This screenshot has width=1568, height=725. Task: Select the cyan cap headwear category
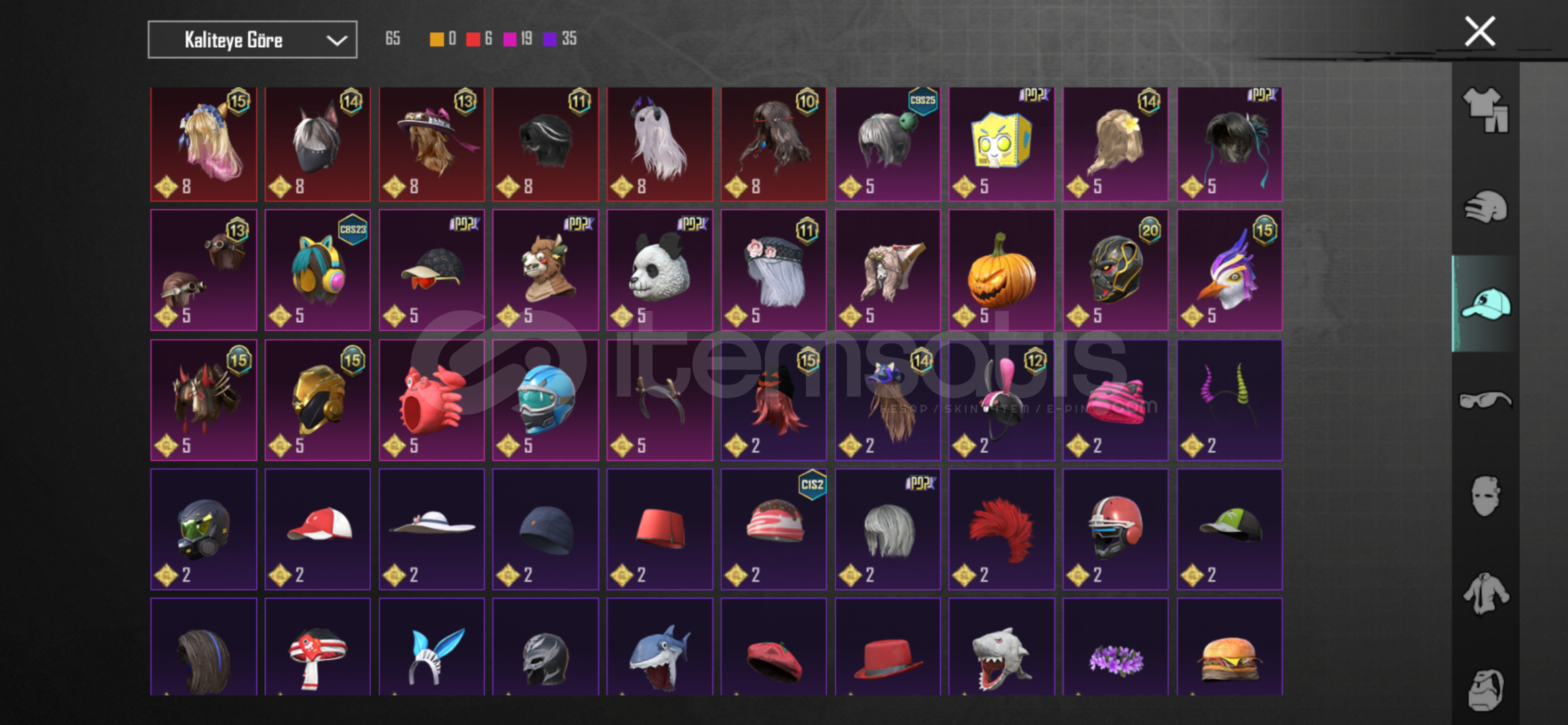[1485, 303]
